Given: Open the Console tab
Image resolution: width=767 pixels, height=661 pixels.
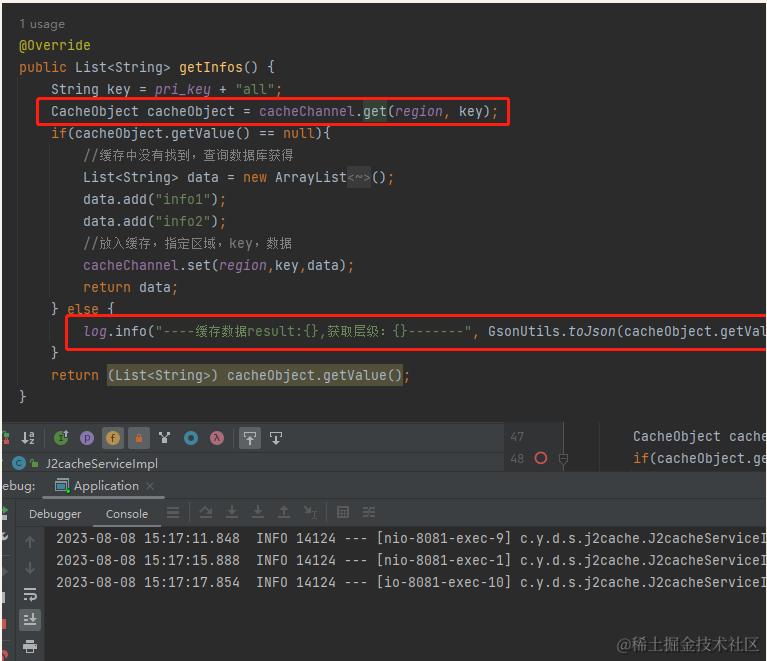Looking at the screenshot, I should 127,514.
